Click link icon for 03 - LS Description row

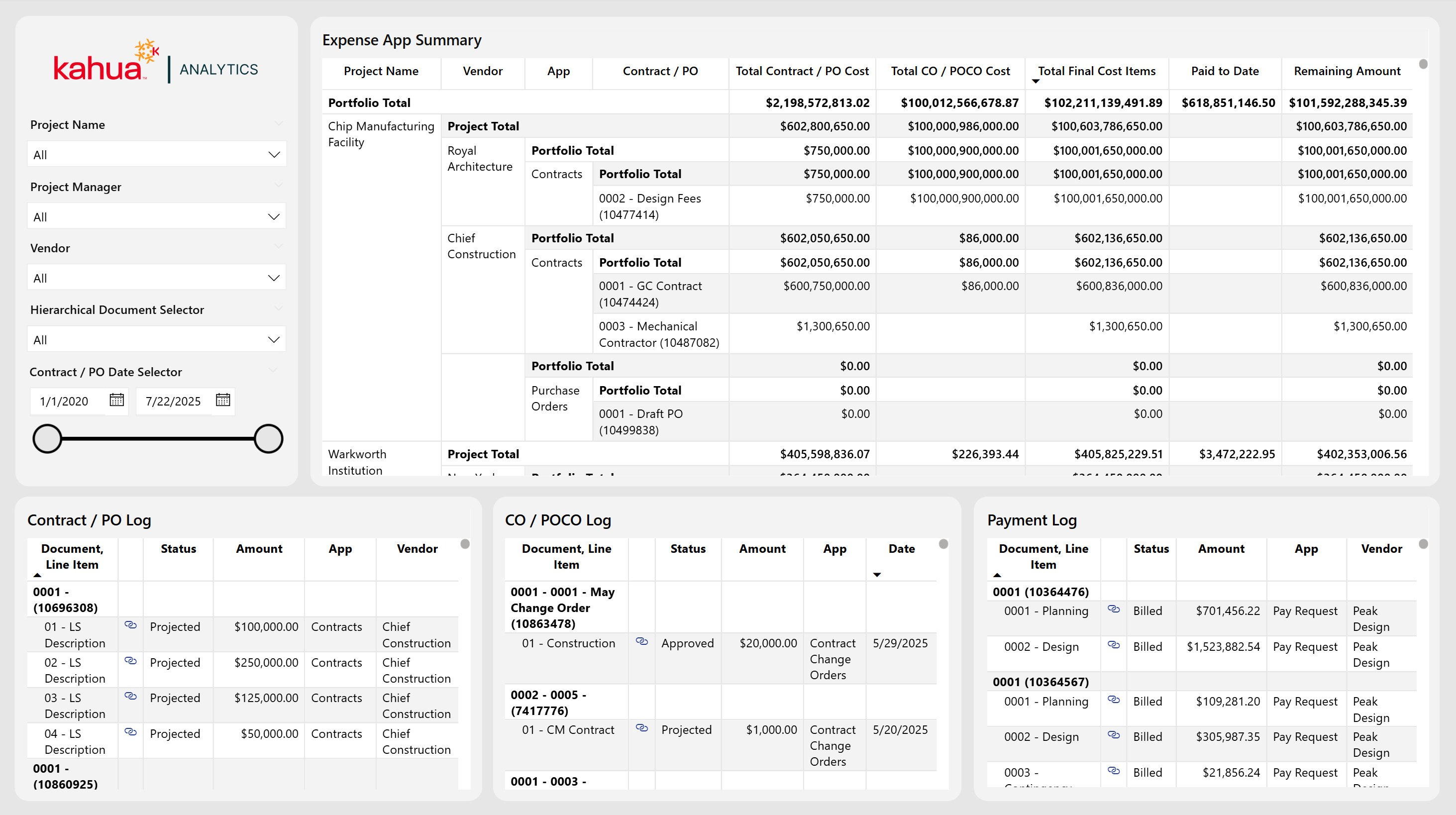point(130,696)
